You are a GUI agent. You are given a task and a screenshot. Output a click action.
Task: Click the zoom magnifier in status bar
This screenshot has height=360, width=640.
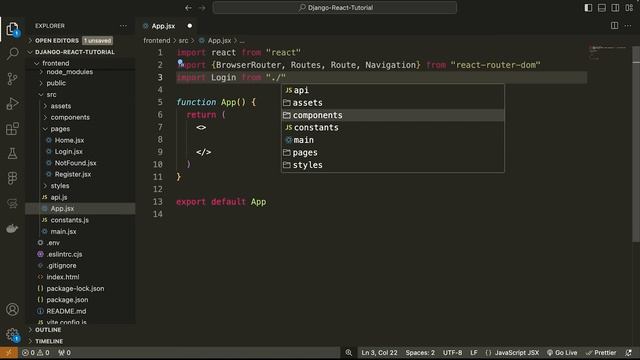tap(348, 353)
